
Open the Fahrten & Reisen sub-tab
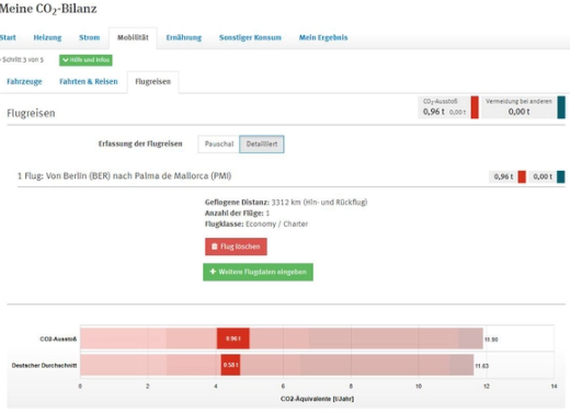coord(88,82)
